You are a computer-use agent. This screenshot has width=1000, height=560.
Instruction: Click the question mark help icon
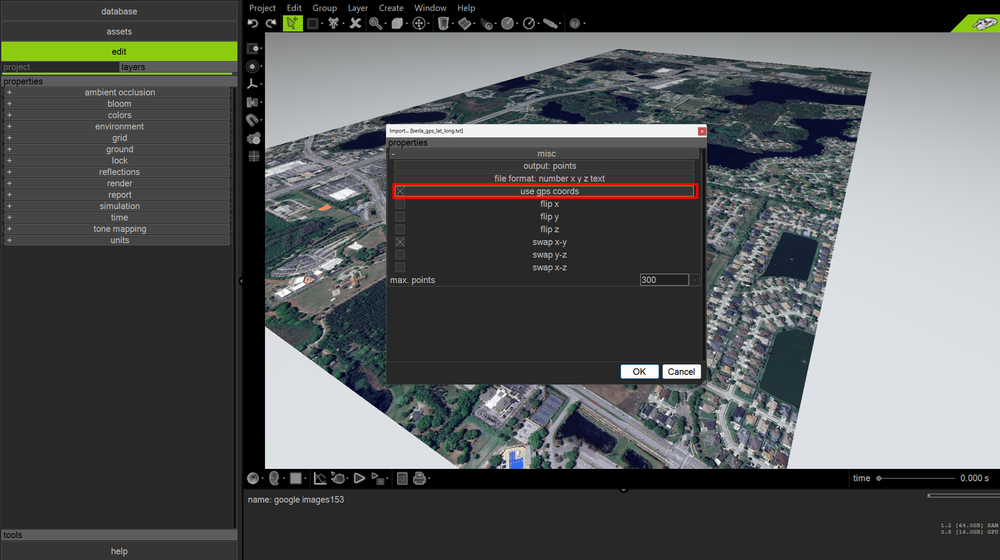coord(575,23)
